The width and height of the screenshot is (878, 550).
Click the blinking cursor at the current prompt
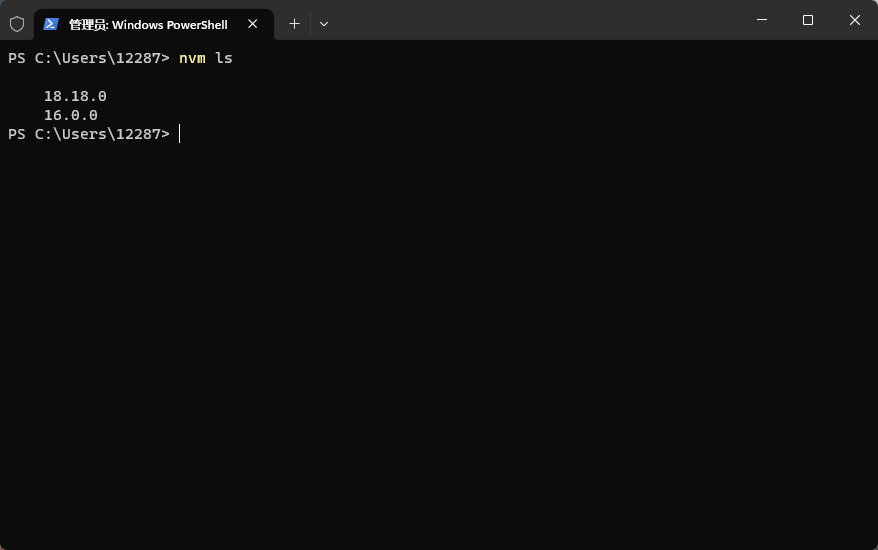(179, 134)
